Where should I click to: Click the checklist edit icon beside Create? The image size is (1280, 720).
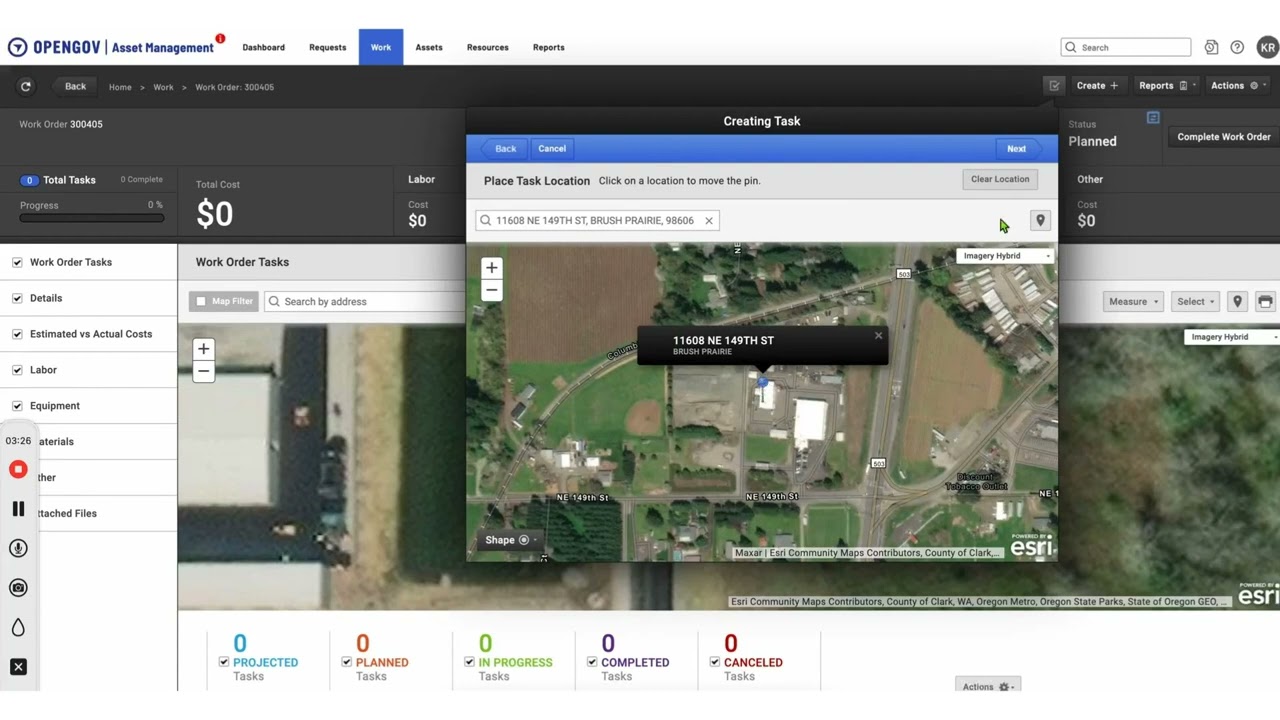point(1054,86)
